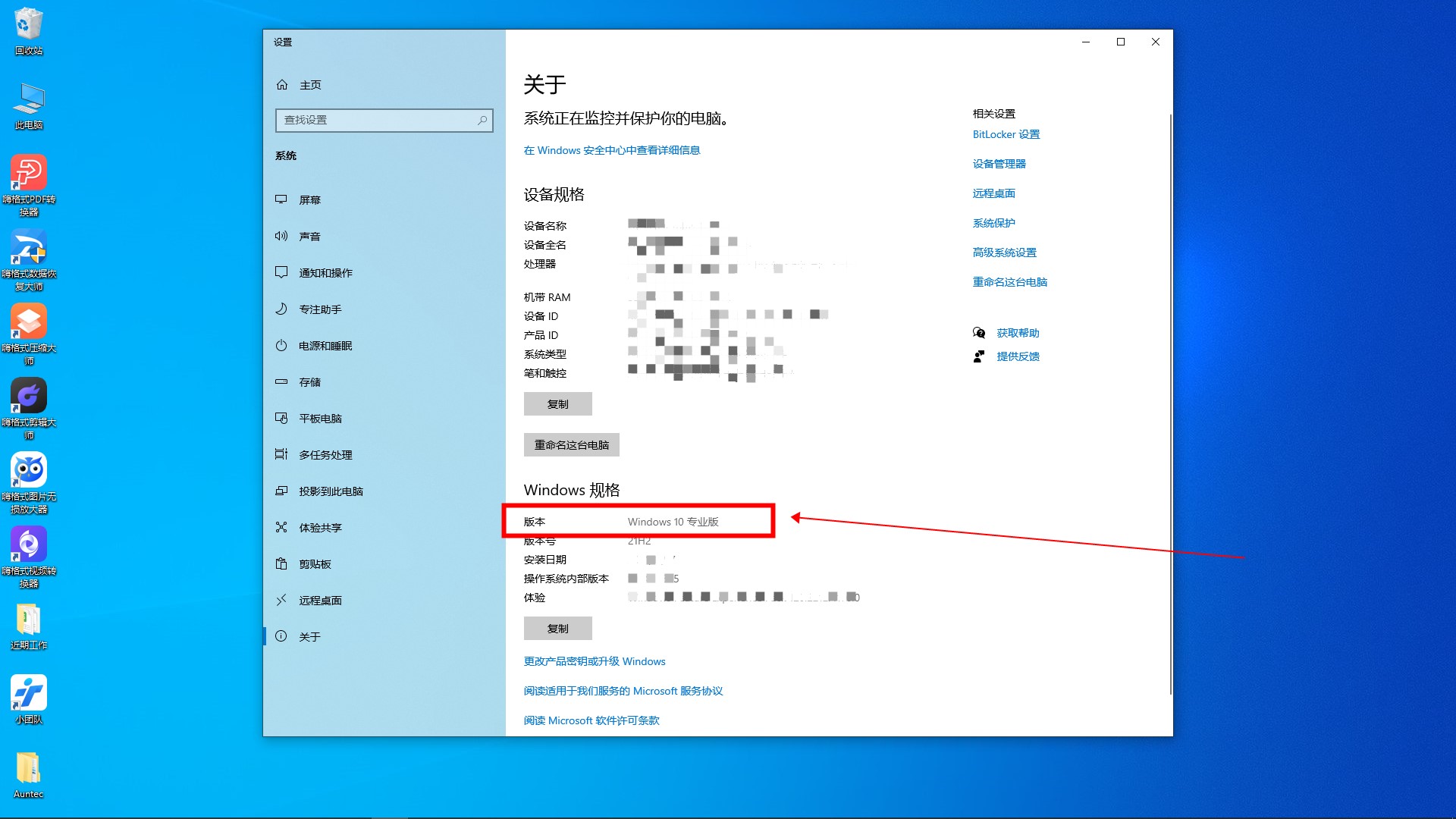Screen dimensions: 1456x819
Task: Launch 嗨格式PDF转换器 desktop shortcut
Action: (x=29, y=185)
